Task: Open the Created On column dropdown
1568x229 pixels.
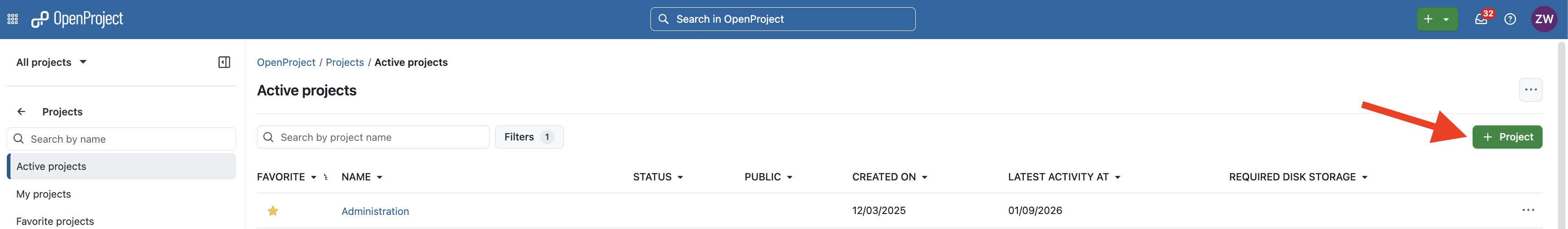Action: (889, 177)
